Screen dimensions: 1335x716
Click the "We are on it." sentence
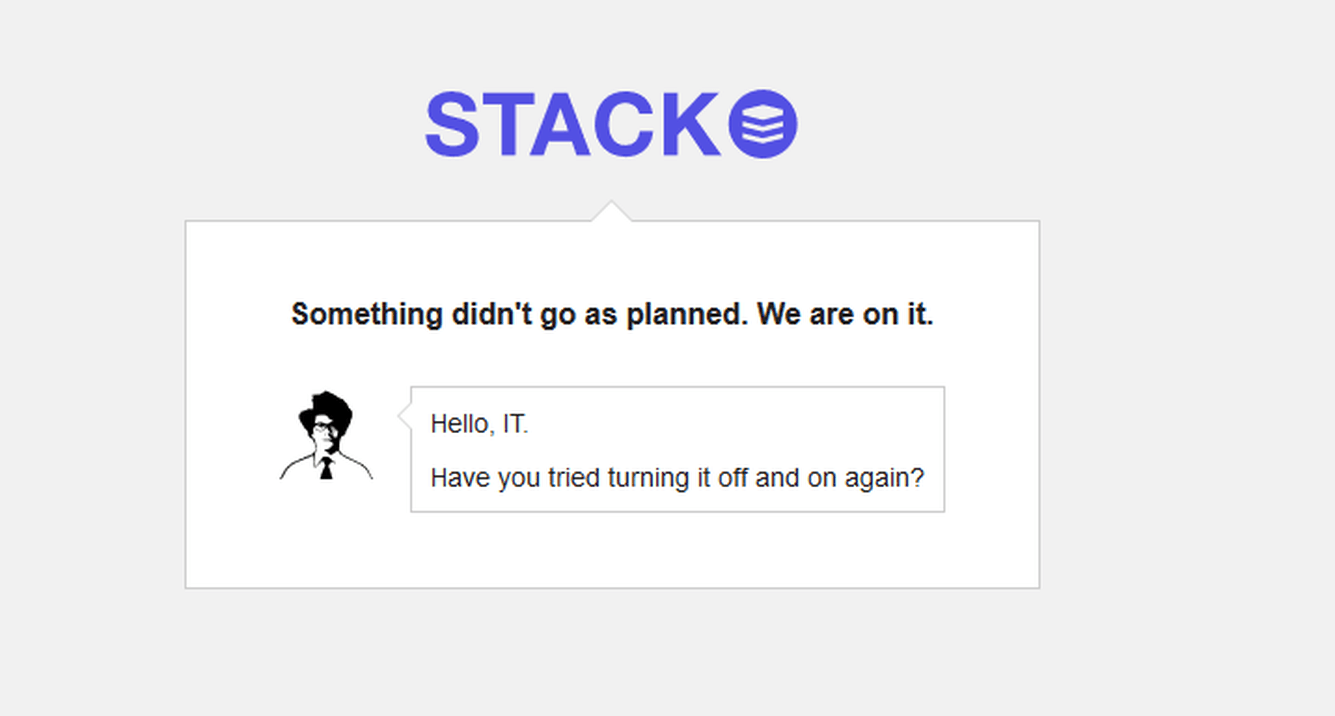pyautogui.click(x=845, y=315)
